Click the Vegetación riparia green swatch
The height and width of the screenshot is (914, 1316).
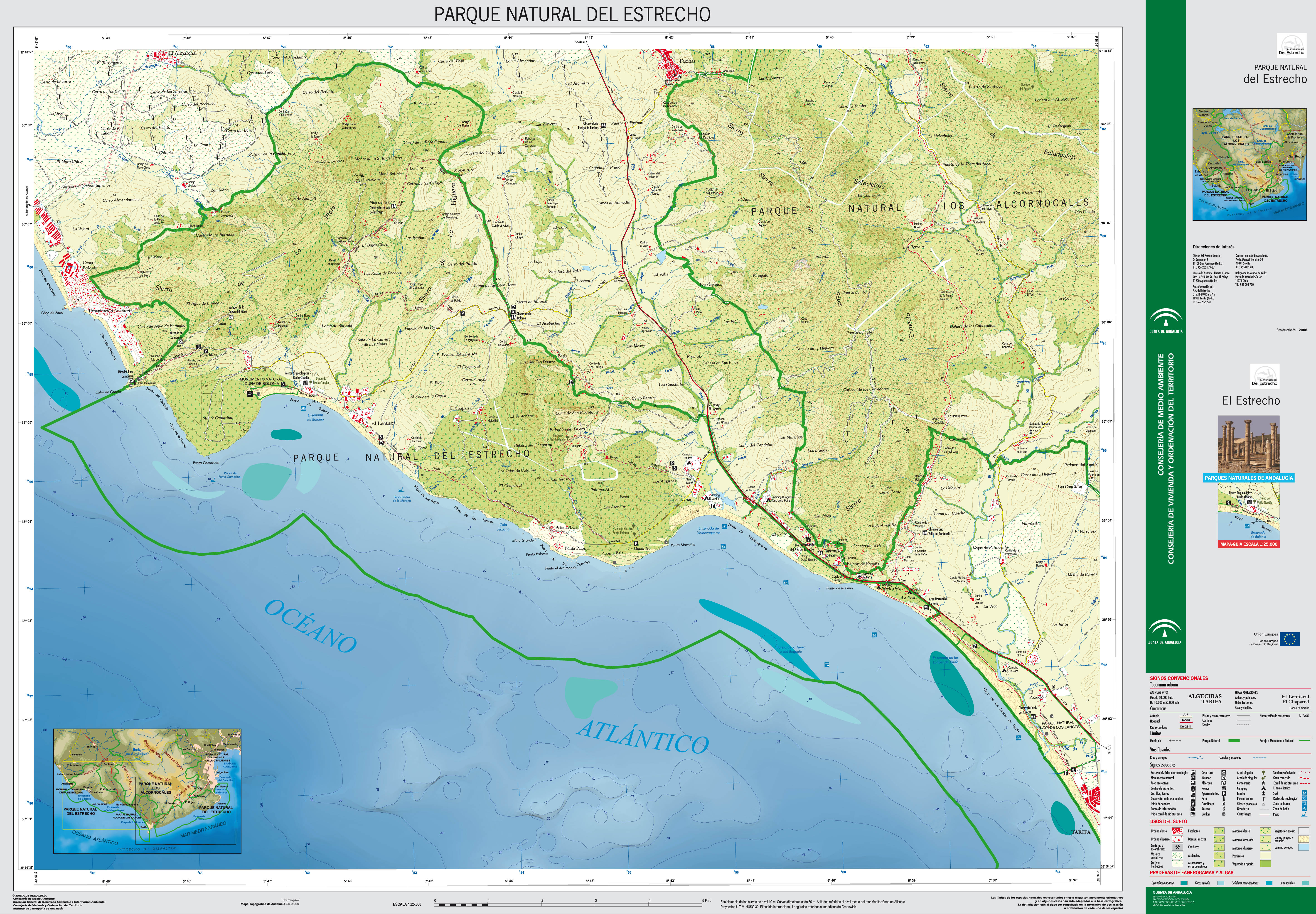coord(1266,864)
